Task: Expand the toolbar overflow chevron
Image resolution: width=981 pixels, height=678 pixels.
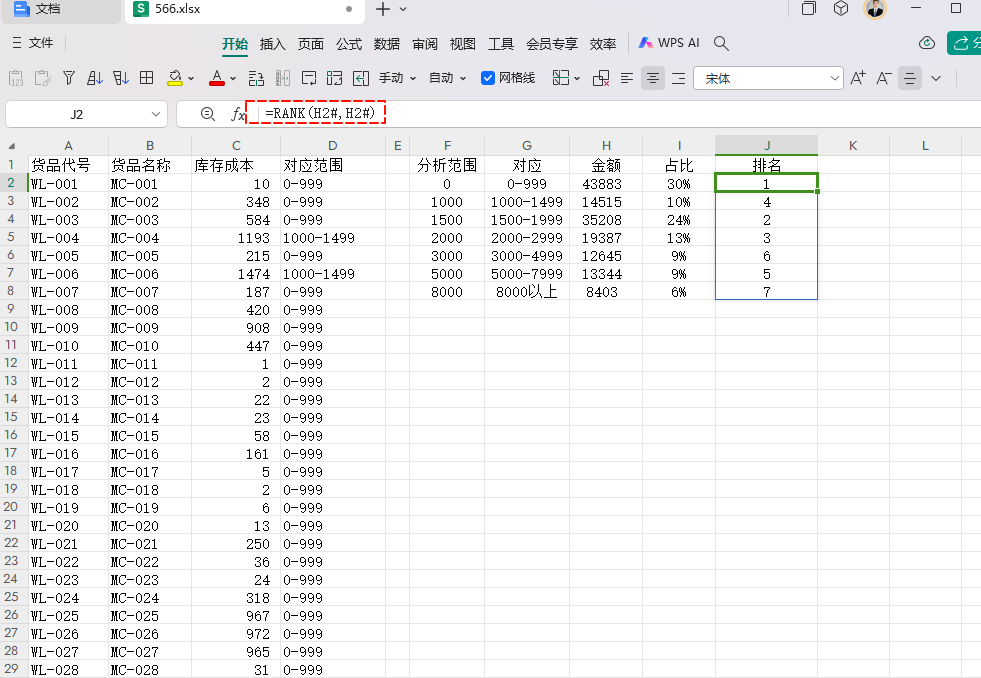Action: (936, 79)
